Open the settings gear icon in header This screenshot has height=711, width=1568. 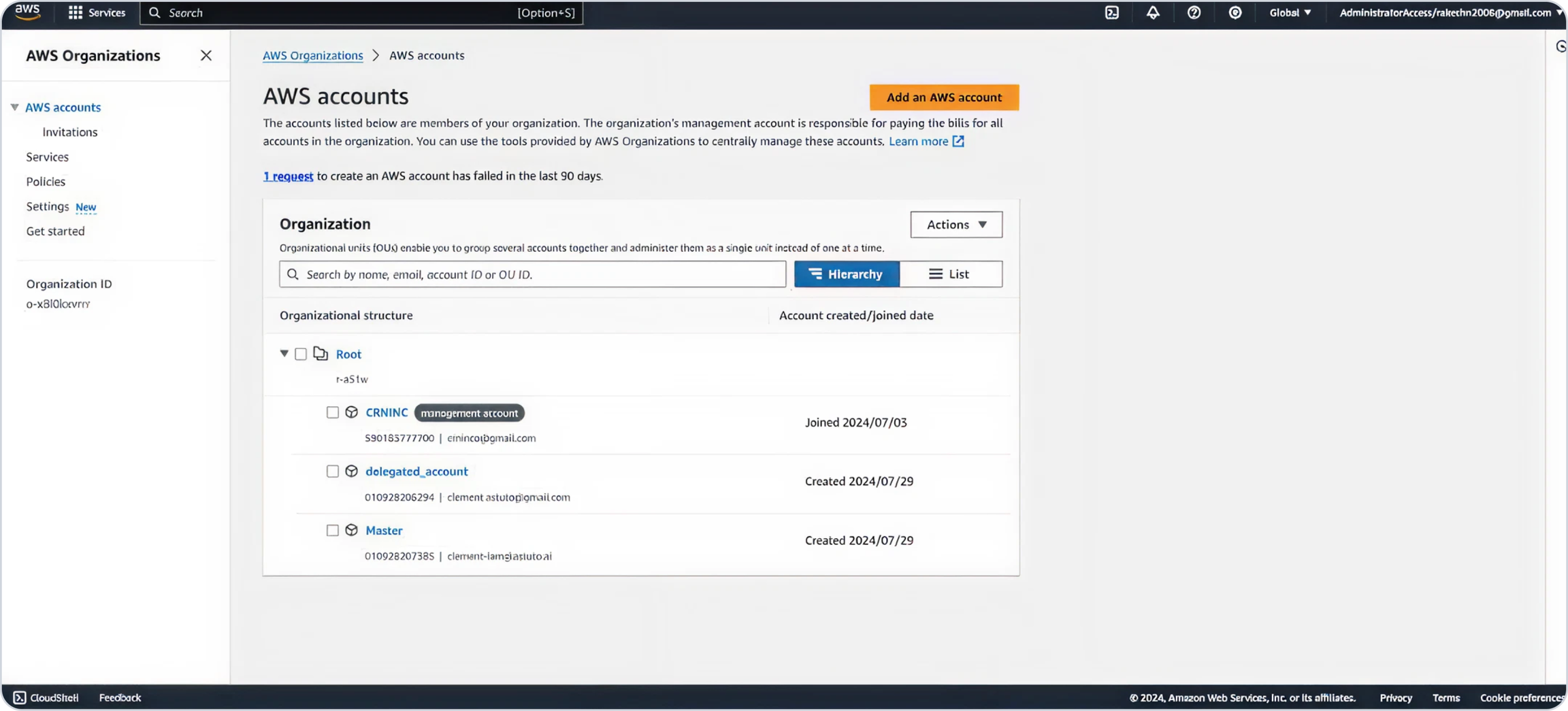[1235, 13]
